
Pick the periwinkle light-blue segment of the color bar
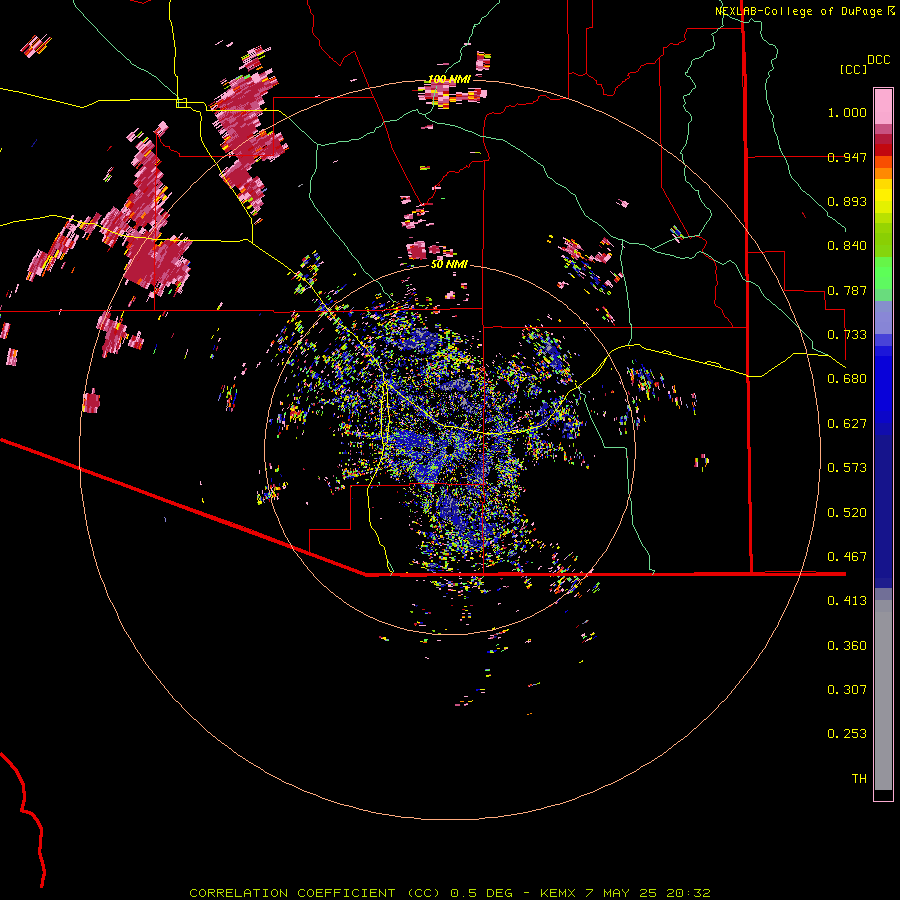tap(883, 317)
